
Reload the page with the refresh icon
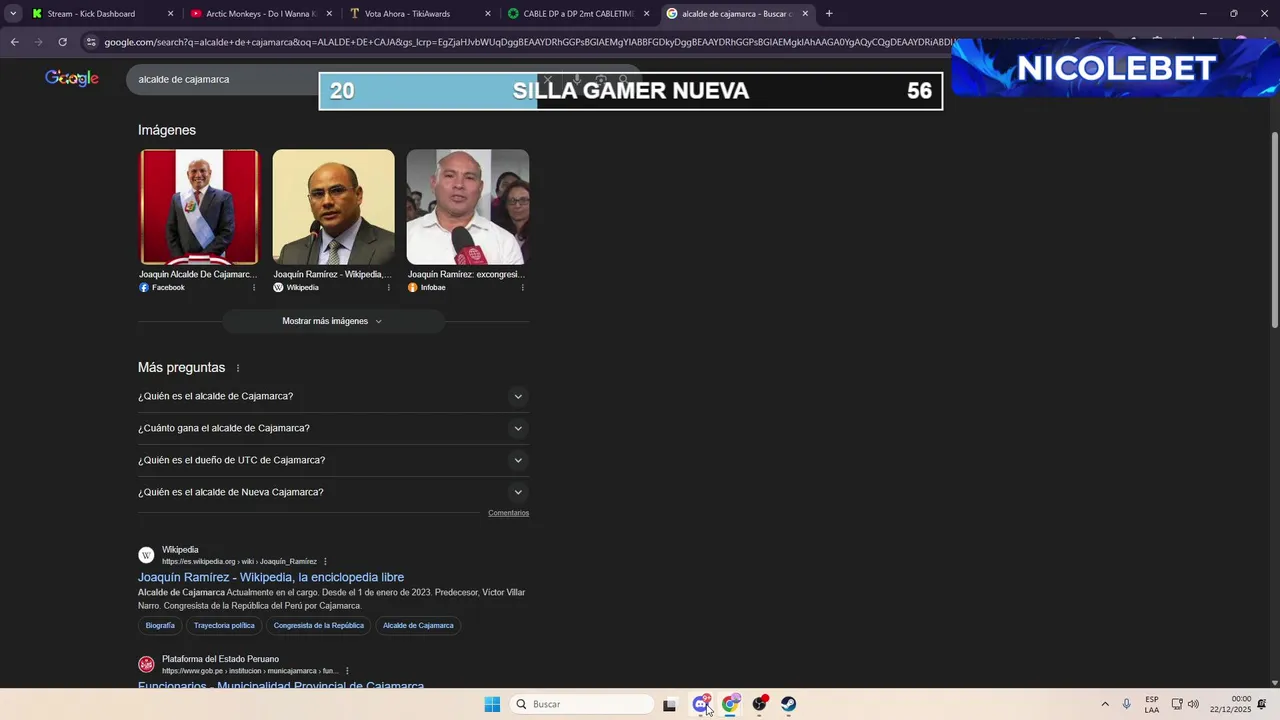click(62, 42)
